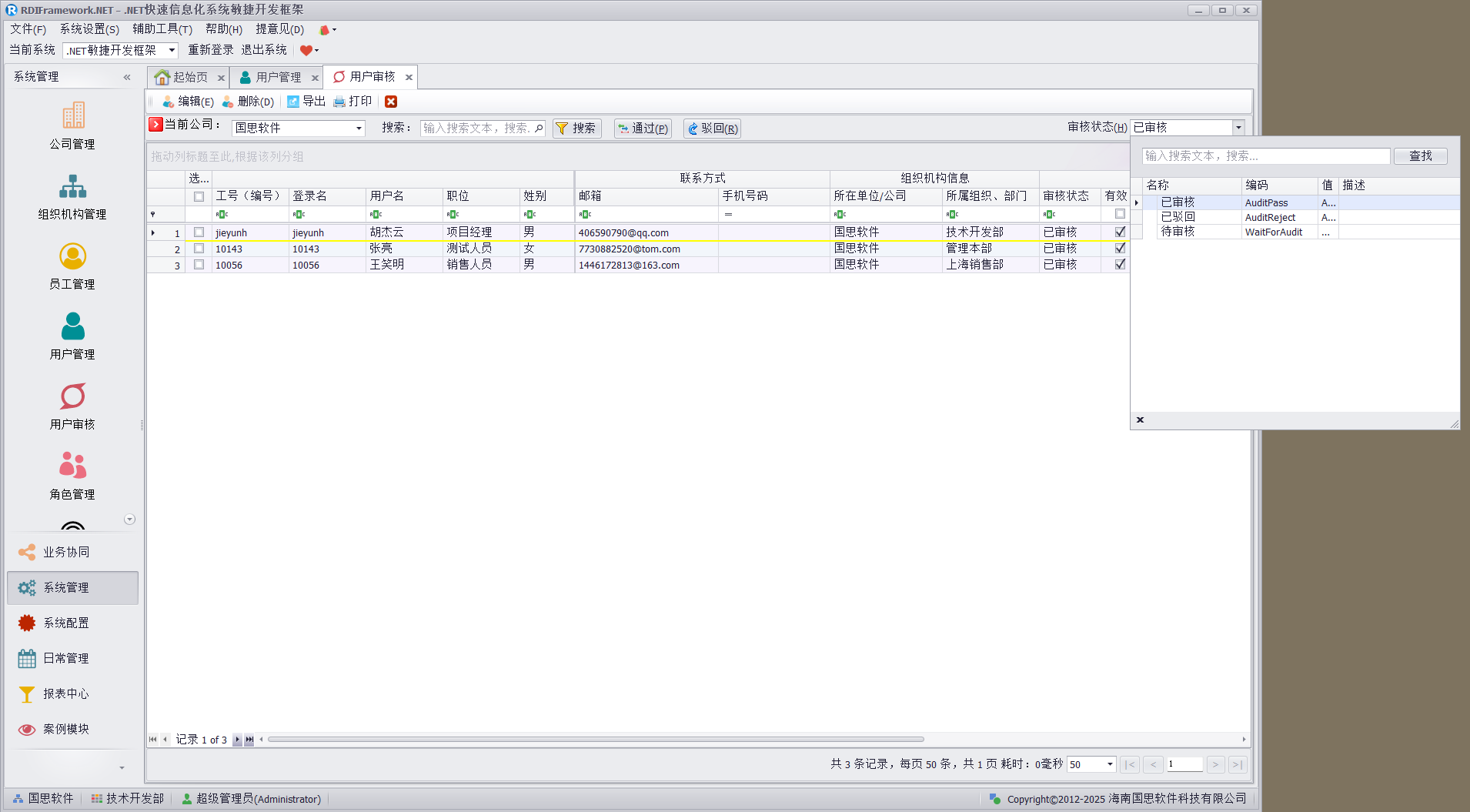Tick the header select-all checkbox

click(199, 196)
